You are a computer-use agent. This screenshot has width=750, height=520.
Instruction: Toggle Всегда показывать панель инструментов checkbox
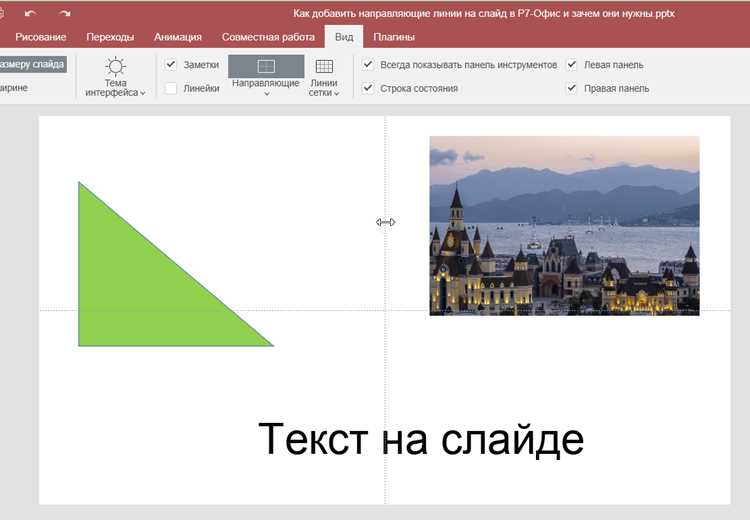(x=367, y=64)
